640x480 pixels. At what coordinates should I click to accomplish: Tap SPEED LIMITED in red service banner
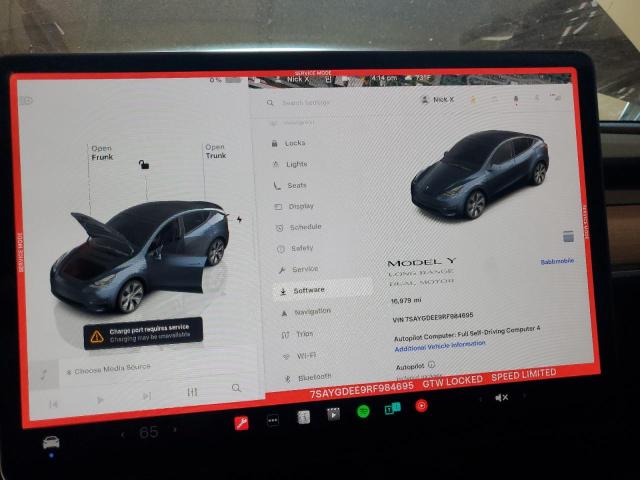(x=524, y=374)
